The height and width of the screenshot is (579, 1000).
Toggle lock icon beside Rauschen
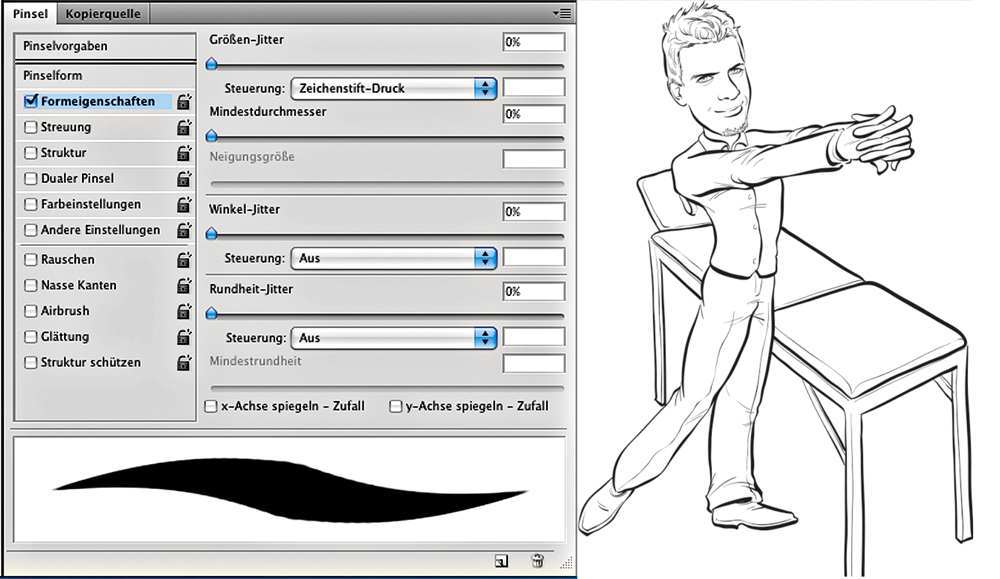click(184, 260)
